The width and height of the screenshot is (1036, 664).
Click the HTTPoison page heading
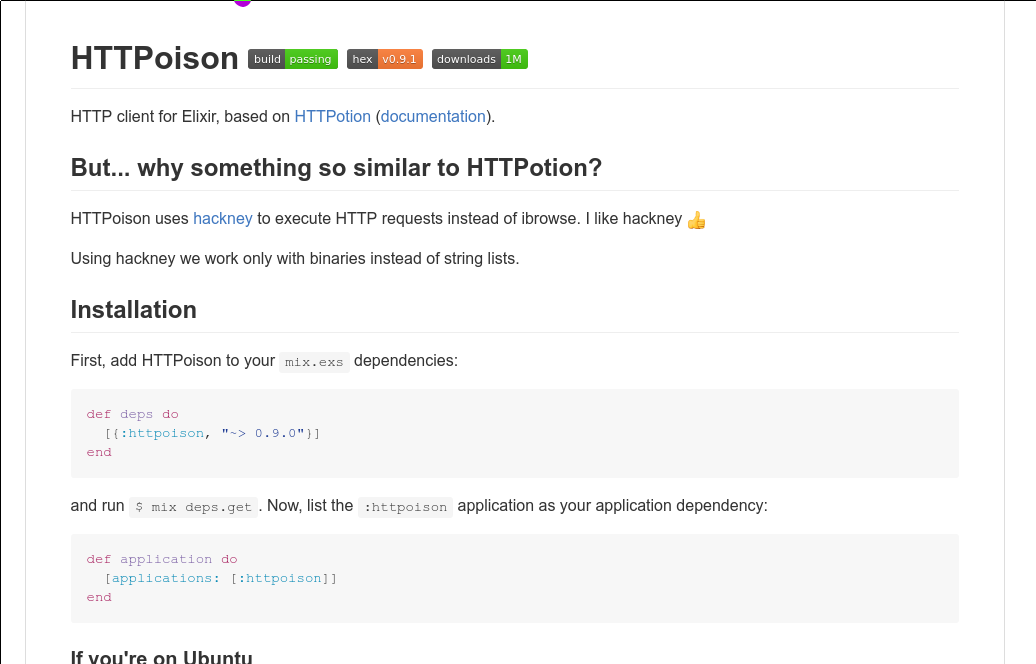[x=155, y=58]
